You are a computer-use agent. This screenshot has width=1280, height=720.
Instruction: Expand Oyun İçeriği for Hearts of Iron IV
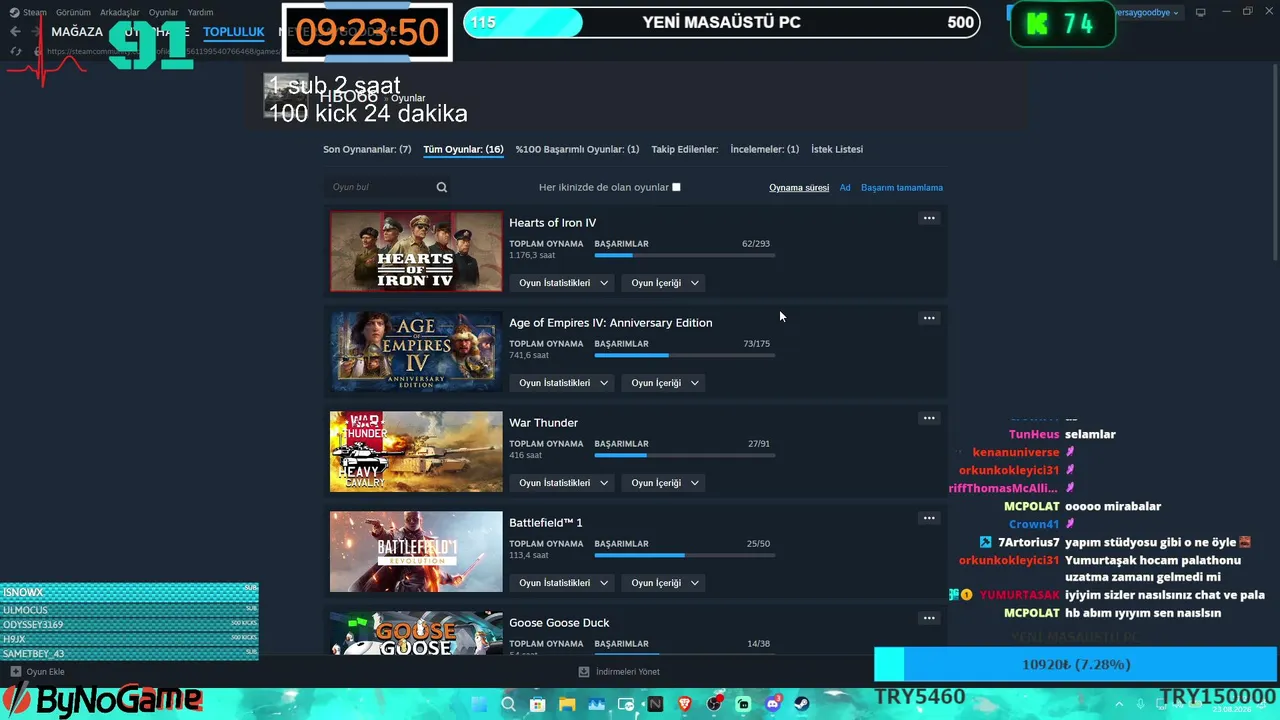point(665,283)
